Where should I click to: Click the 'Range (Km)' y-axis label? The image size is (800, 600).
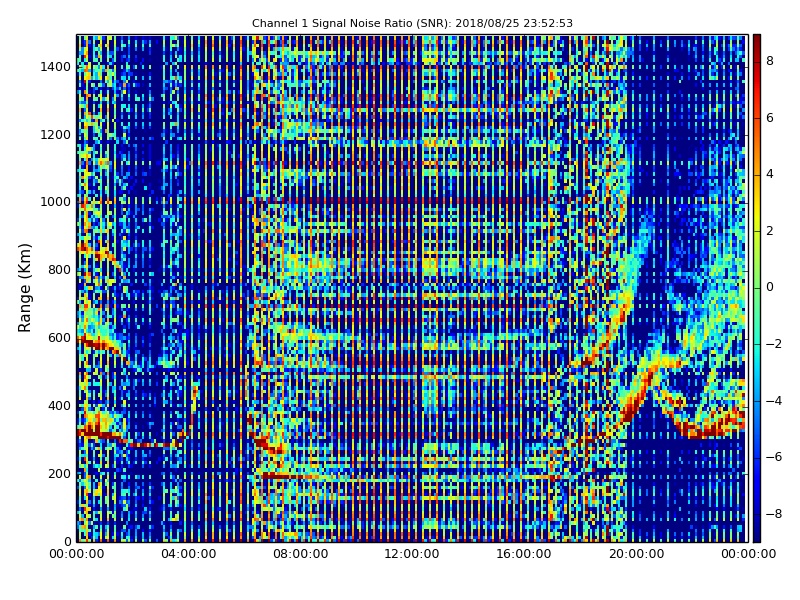(24, 288)
